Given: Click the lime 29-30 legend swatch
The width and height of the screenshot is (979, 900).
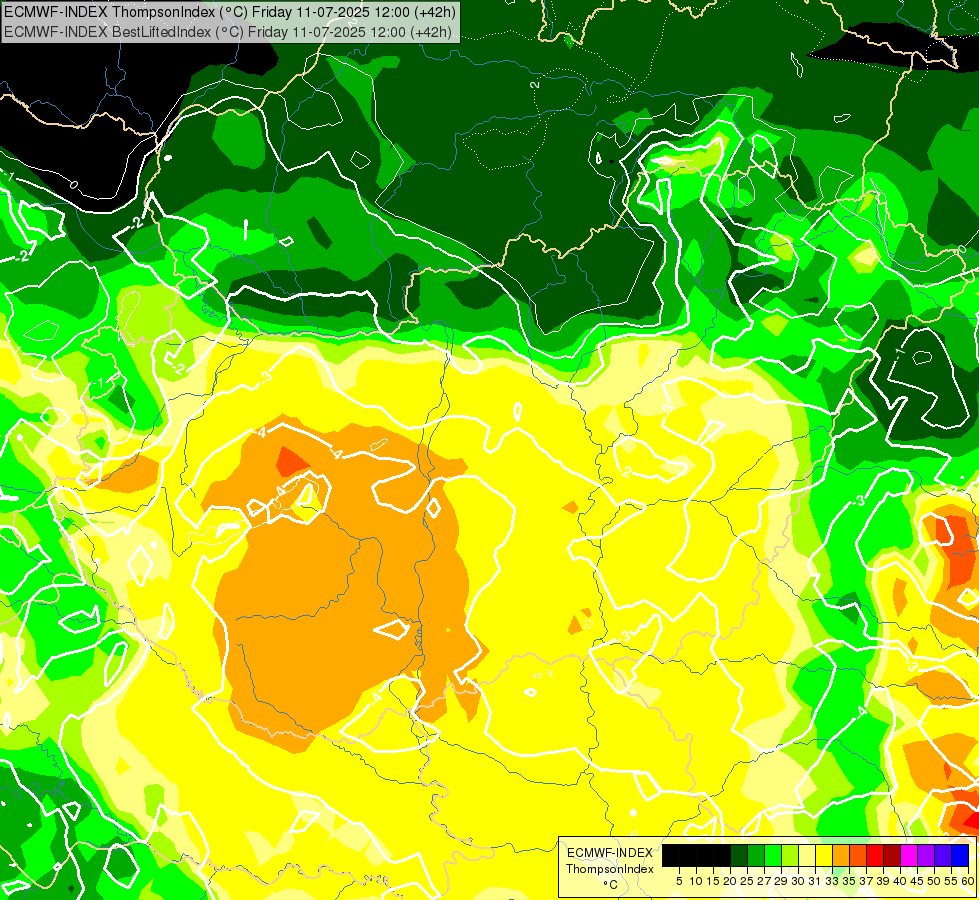Looking at the screenshot, I should click(x=790, y=855).
